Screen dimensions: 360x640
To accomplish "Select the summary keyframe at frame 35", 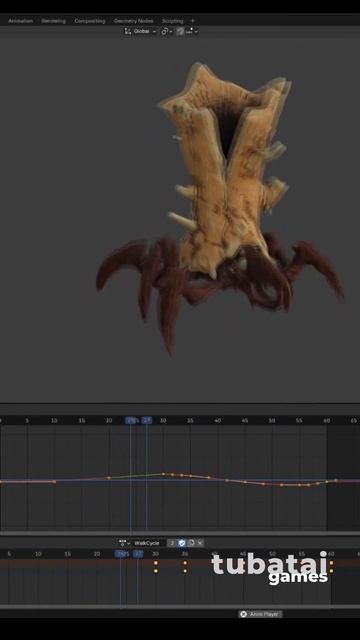I will pos(185,563).
